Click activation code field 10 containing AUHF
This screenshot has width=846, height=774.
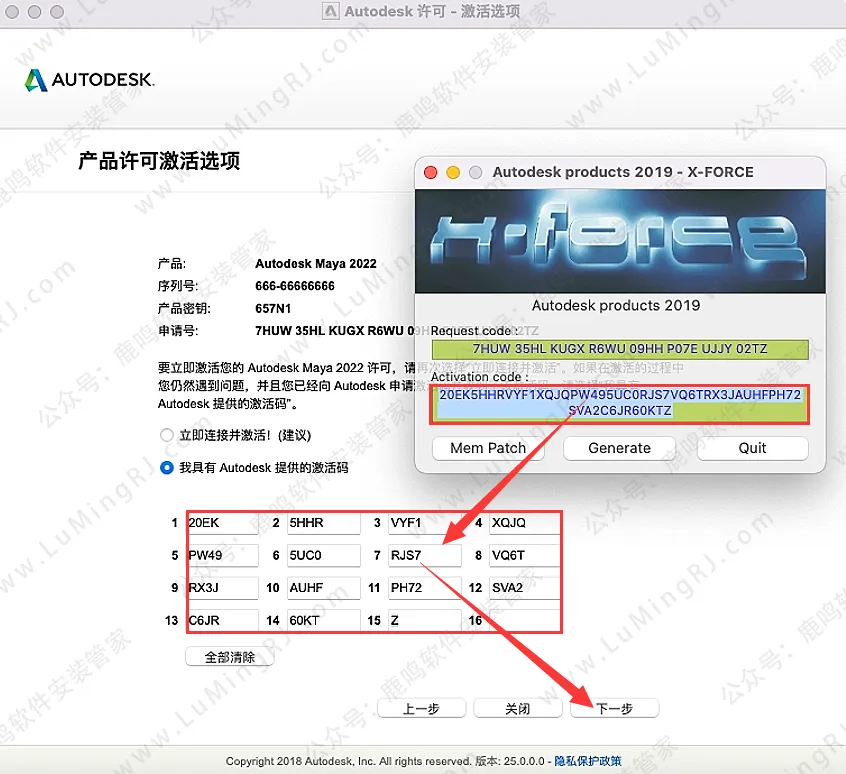(x=324, y=588)
